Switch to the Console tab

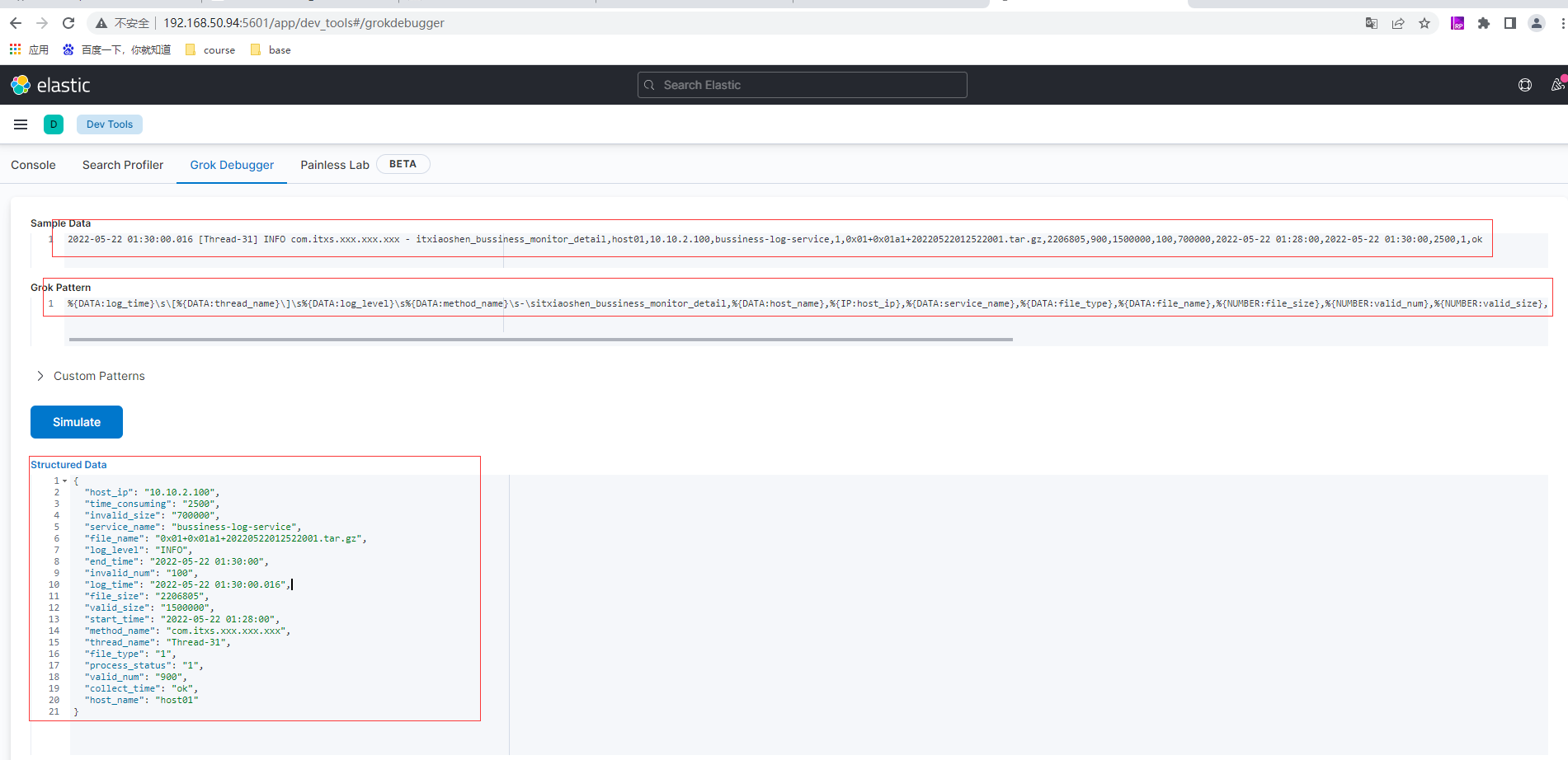pos(33,165)
